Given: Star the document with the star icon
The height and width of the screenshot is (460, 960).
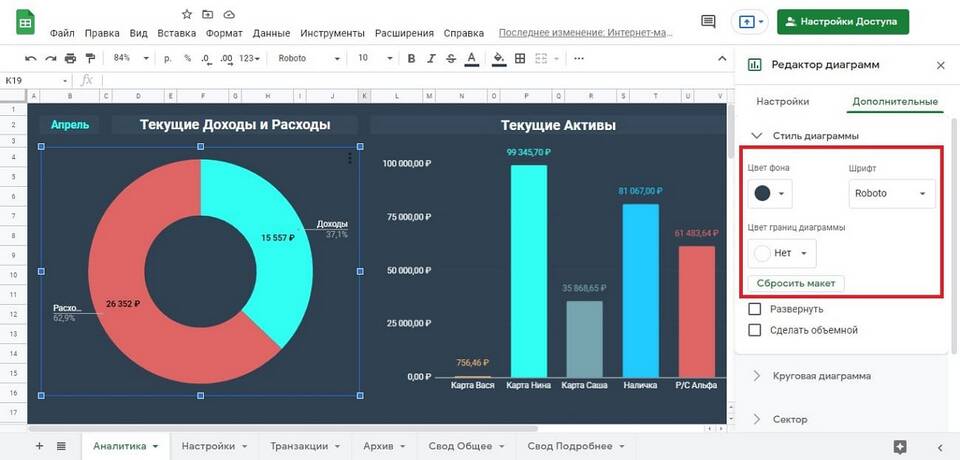Looking at the screenshot, I should (x=186, y=14).
